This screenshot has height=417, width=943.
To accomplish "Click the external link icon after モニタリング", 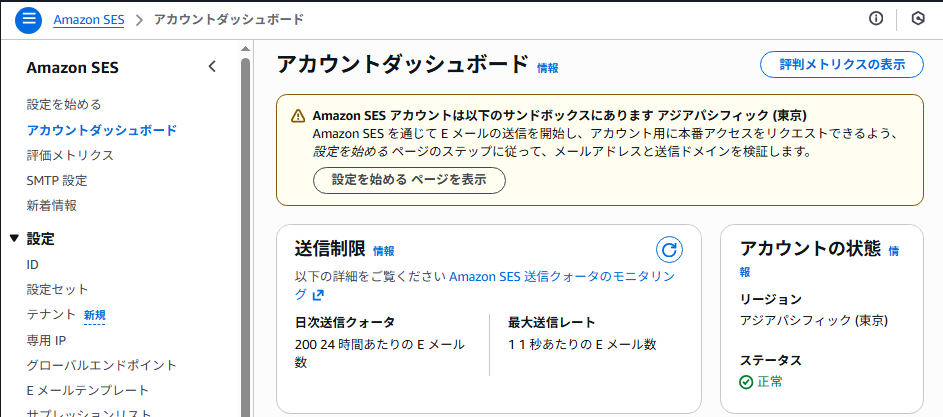I will click(318, 295).
